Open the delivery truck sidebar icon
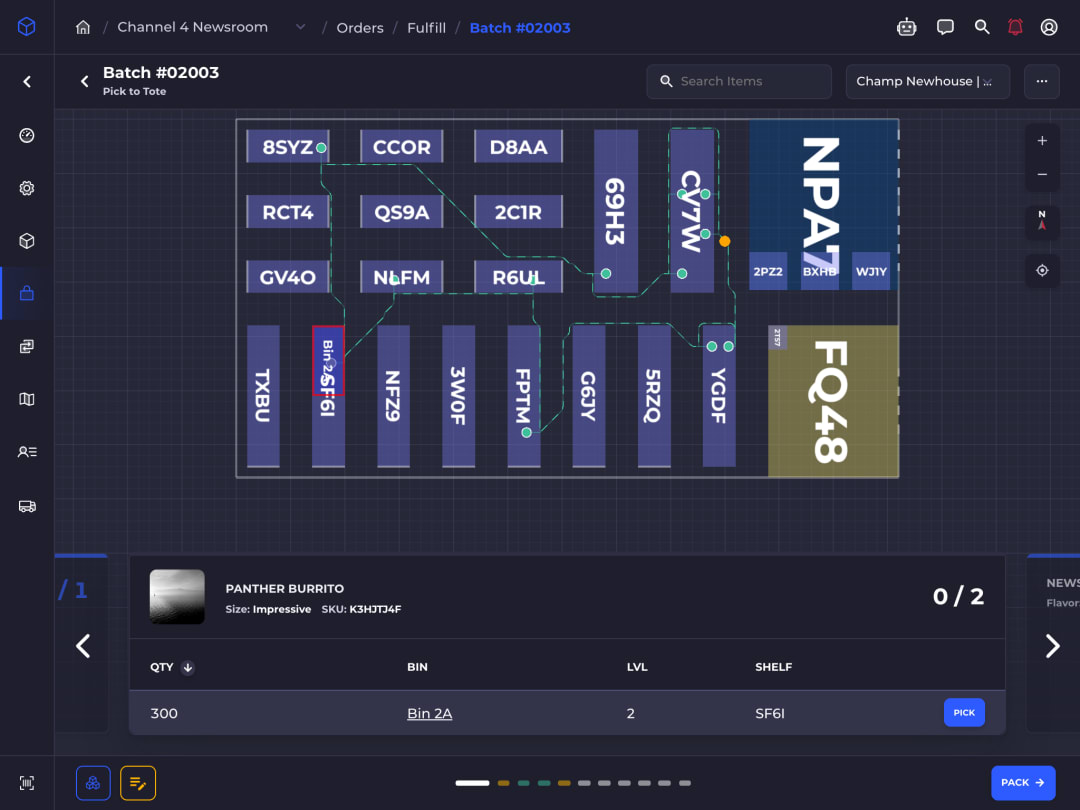The height and width of the screenshot is (810, 1080). 27,506
